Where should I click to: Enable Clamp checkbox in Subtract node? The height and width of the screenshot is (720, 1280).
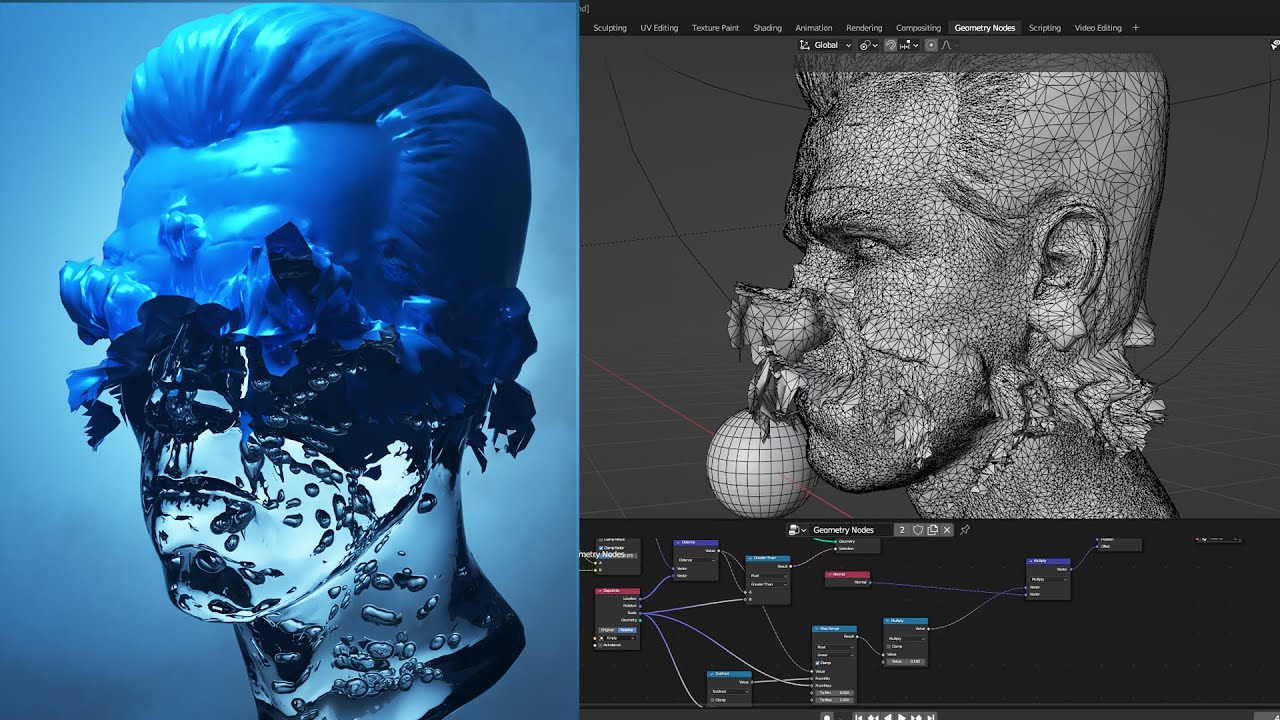point(713,700)
